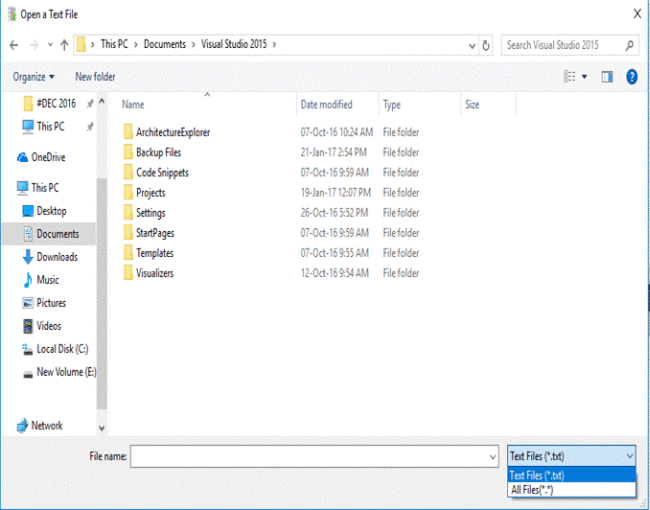Click the search magnifier icon
The width and height of the screenshot is (650, 510).
[x=629, y=45]
